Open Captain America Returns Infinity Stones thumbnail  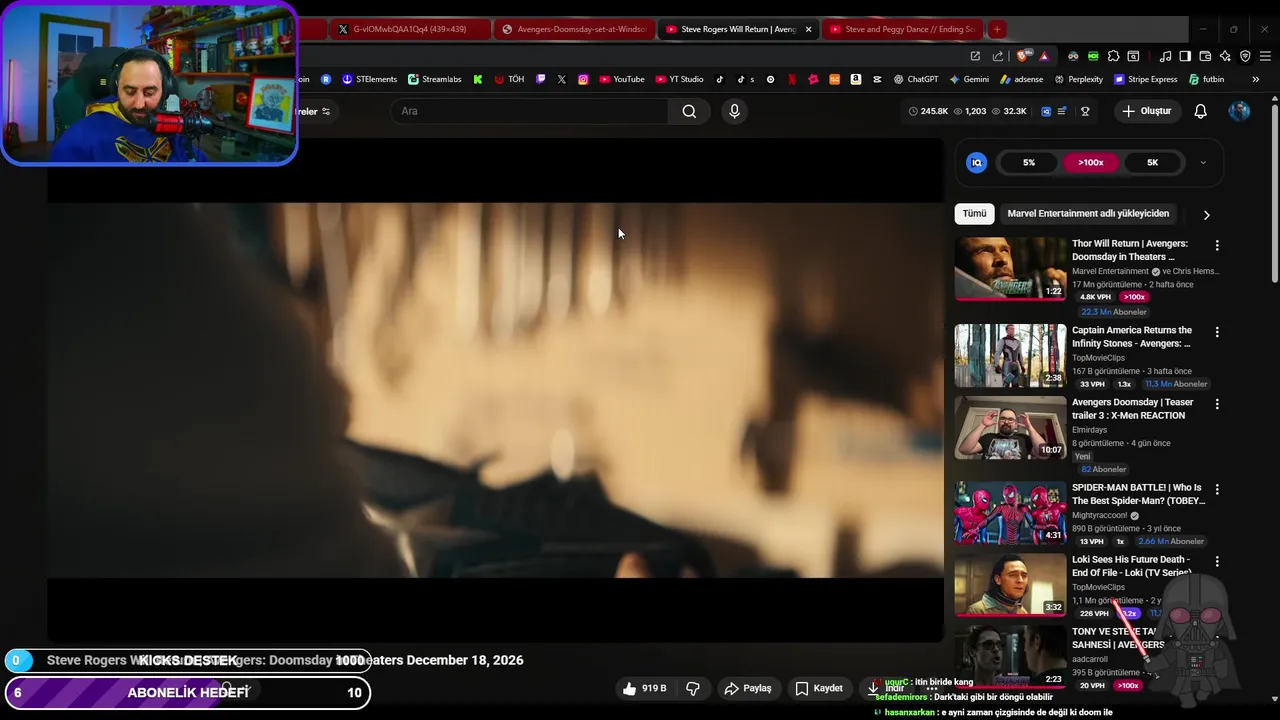click(1010, 355)
